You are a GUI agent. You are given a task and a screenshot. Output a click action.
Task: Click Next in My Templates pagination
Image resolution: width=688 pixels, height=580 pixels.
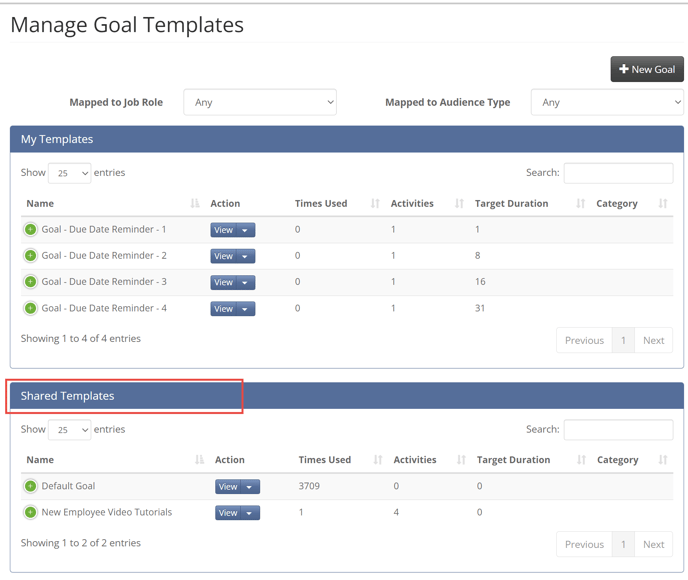(653, 340)
